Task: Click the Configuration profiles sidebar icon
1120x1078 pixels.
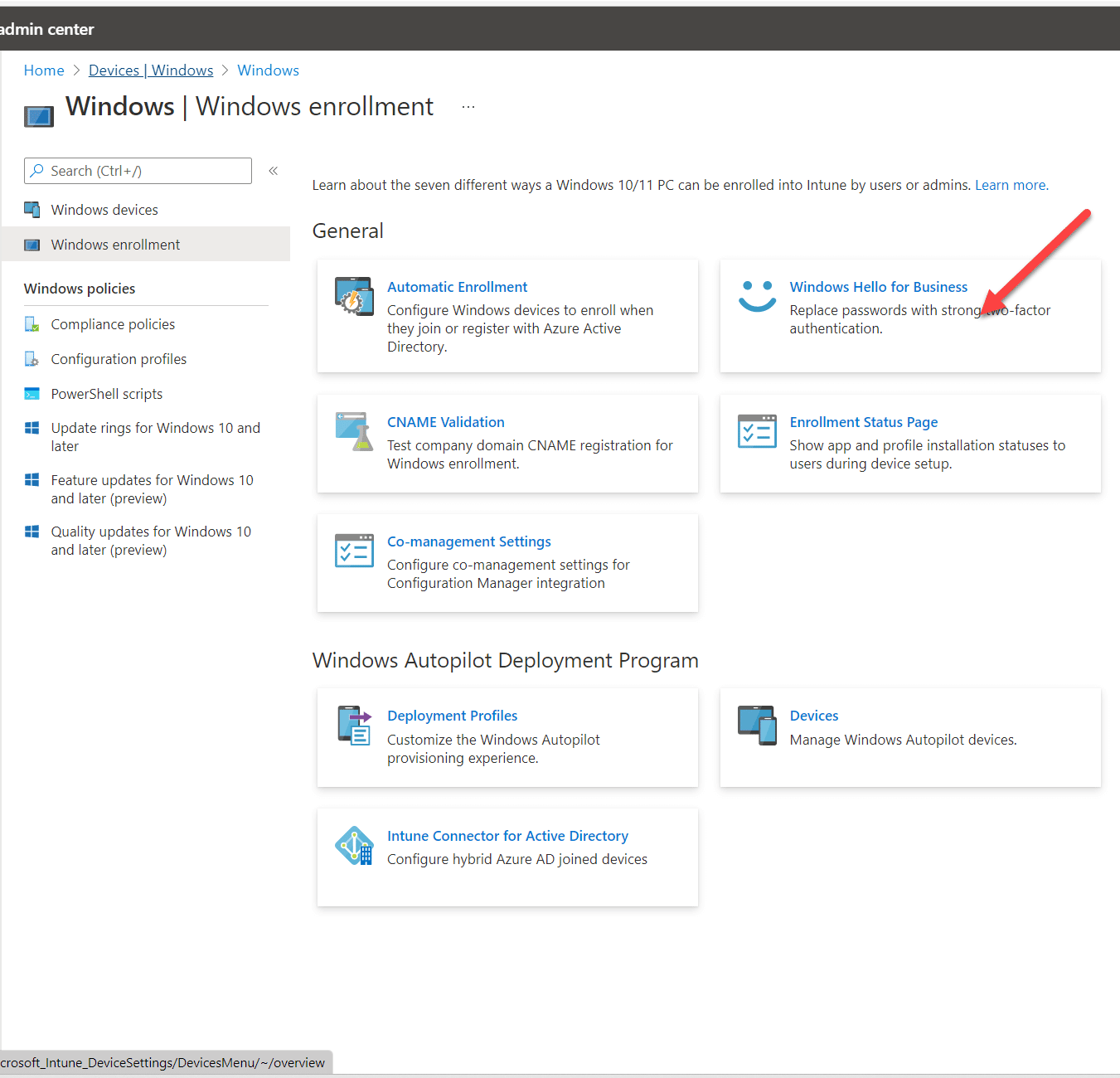Action: (x=32, y=358)
